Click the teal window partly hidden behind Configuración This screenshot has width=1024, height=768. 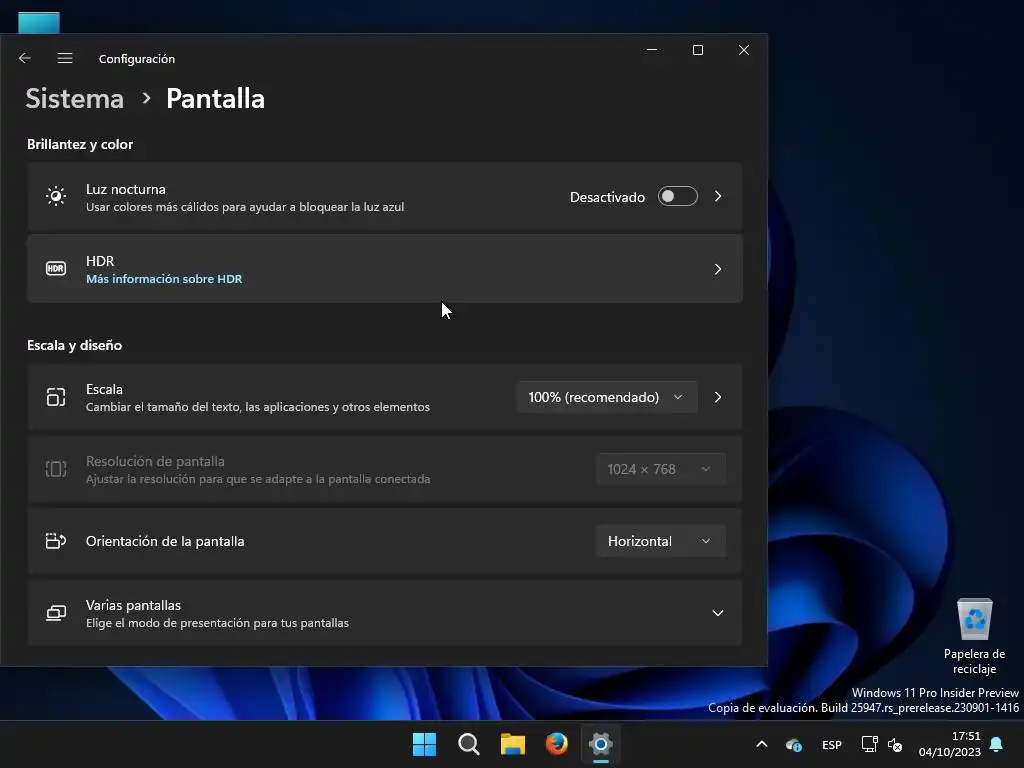click(39, 23)
